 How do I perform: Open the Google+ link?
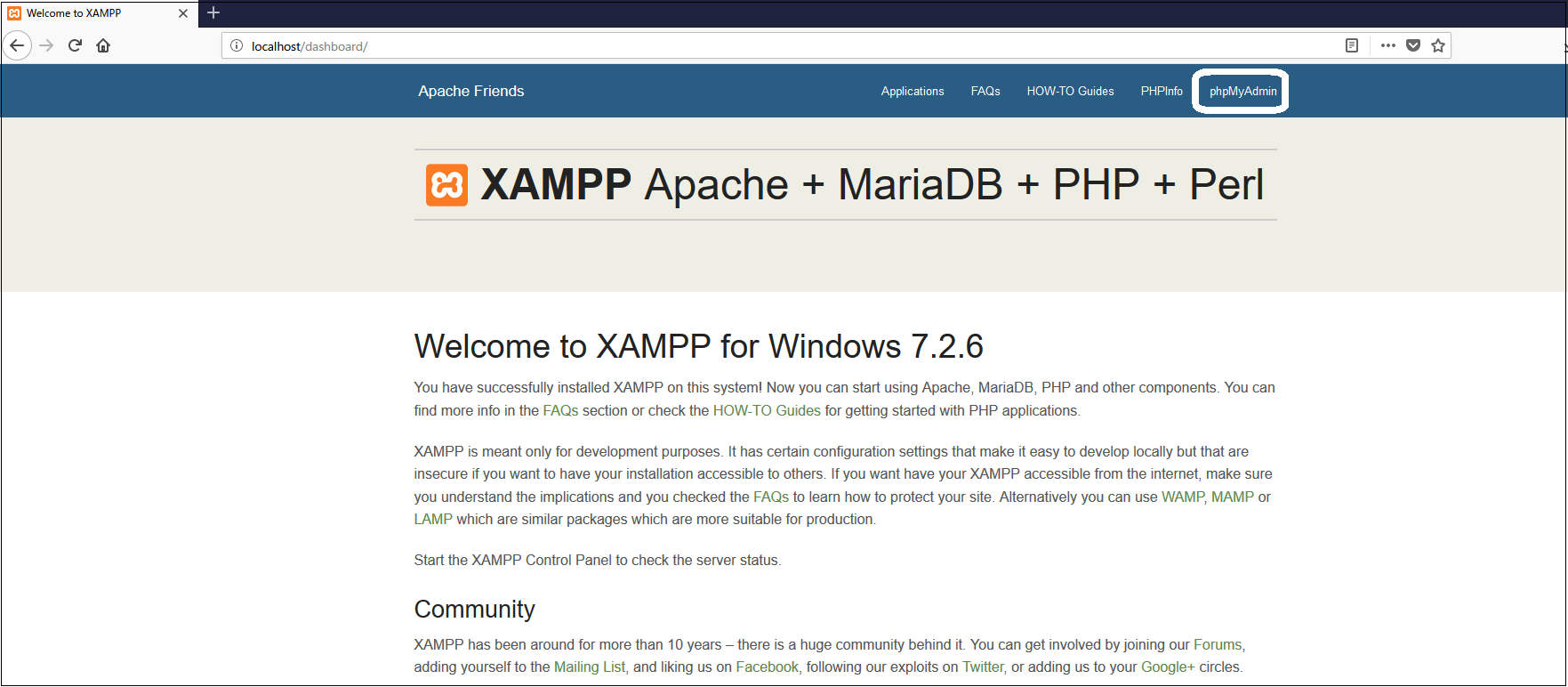[x=1168, y=667]
